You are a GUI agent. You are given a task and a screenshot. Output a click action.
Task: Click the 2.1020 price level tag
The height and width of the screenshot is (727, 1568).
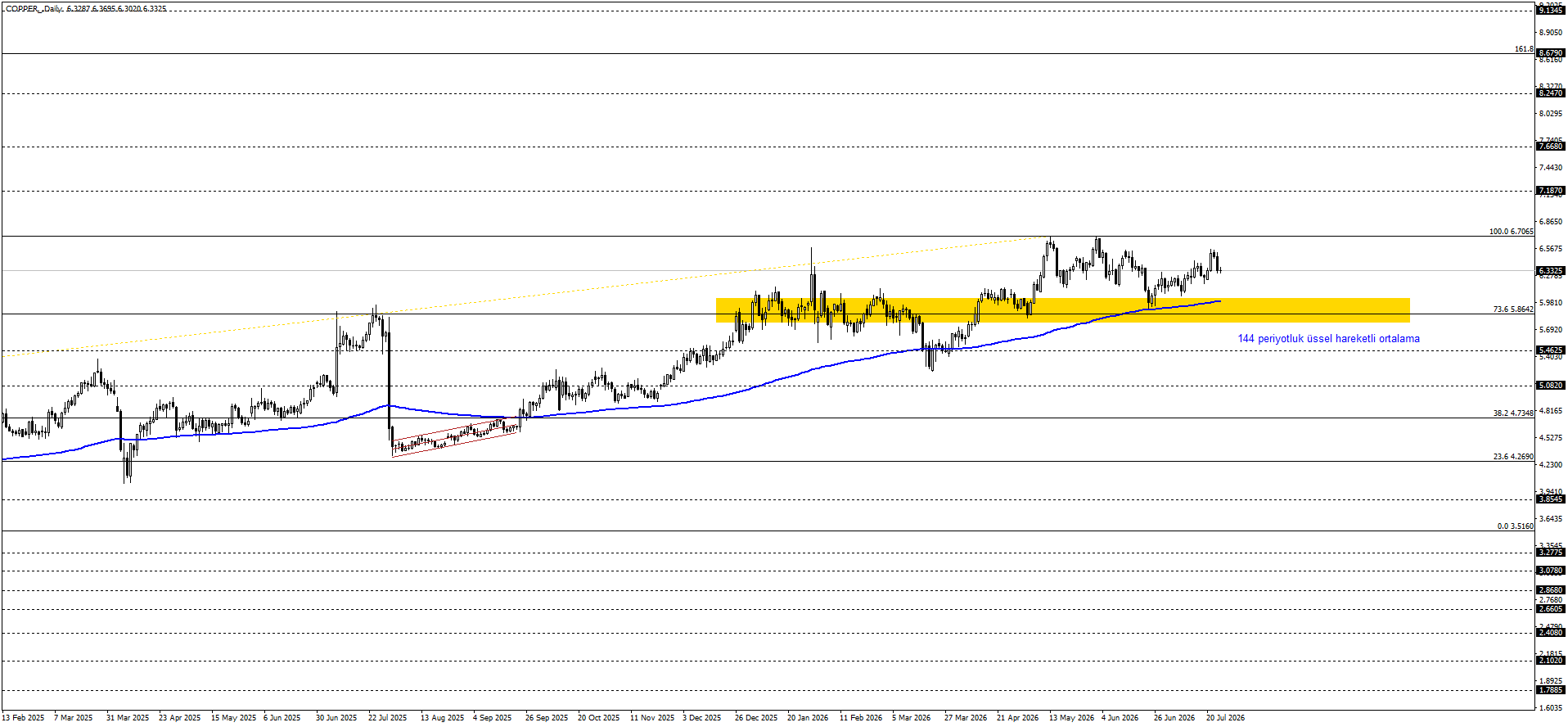(1551, 661)
